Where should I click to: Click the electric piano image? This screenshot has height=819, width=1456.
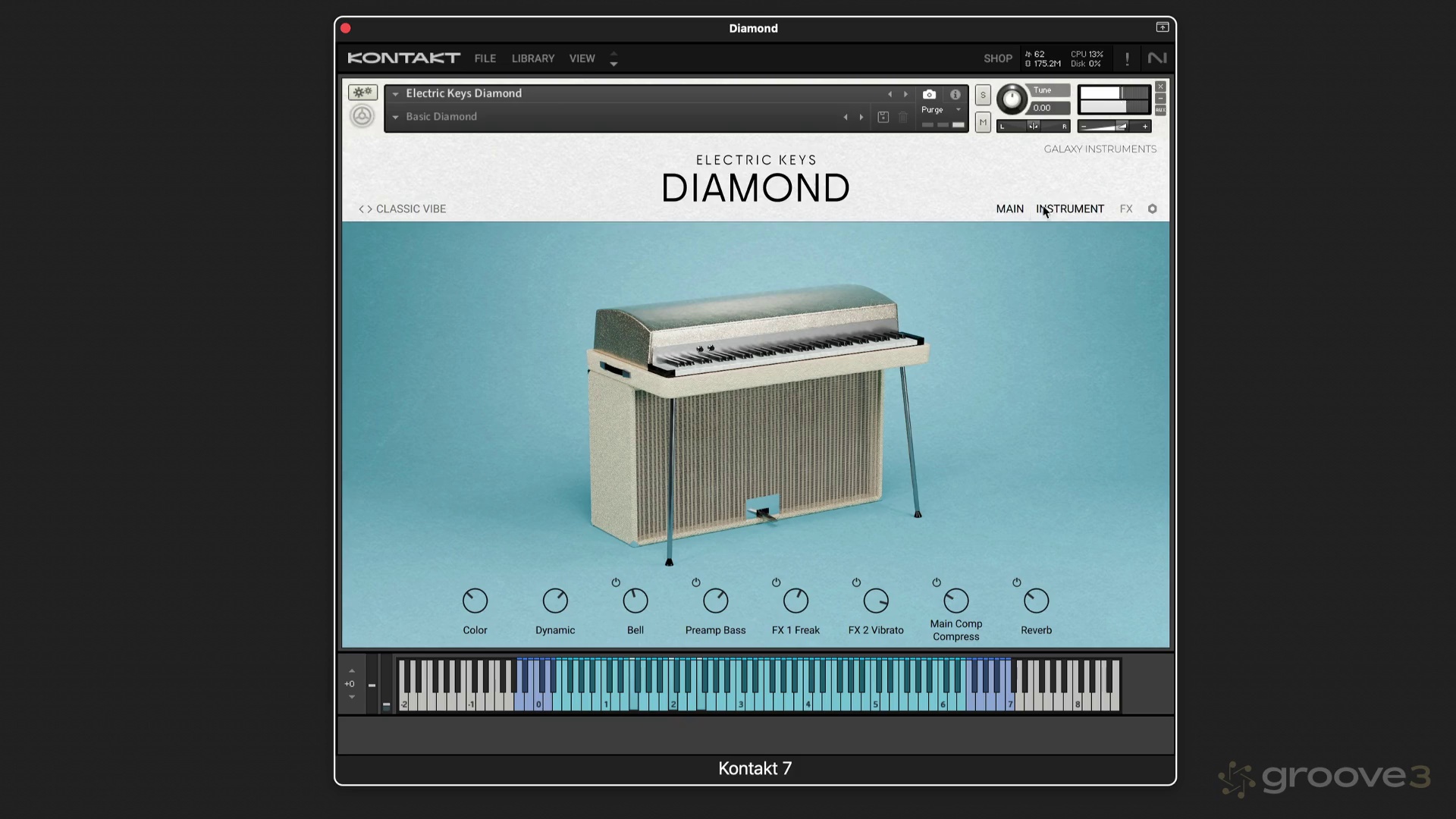tap(758, 425)
